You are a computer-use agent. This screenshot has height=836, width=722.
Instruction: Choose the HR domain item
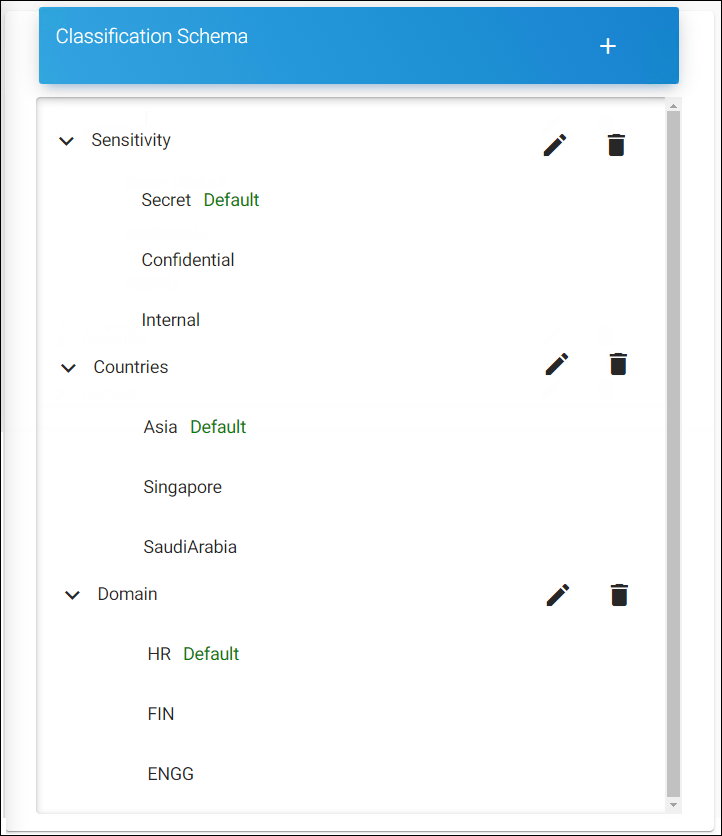[159, 654]
